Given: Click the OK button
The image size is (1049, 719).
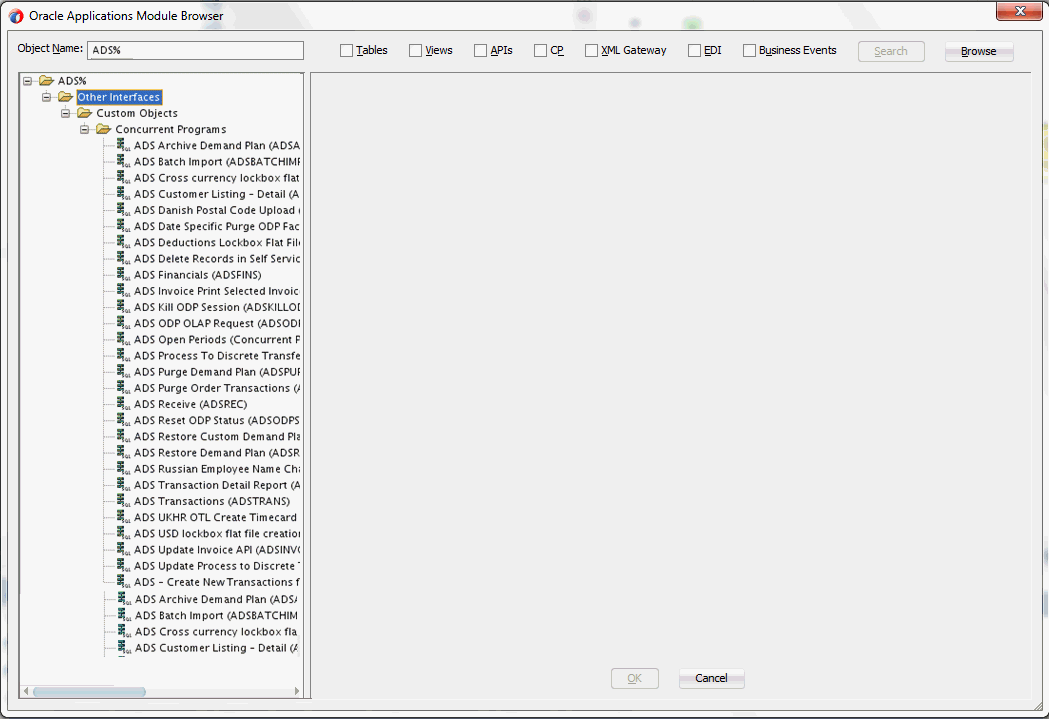Looking at the screenshot, I should coord(634,678).
